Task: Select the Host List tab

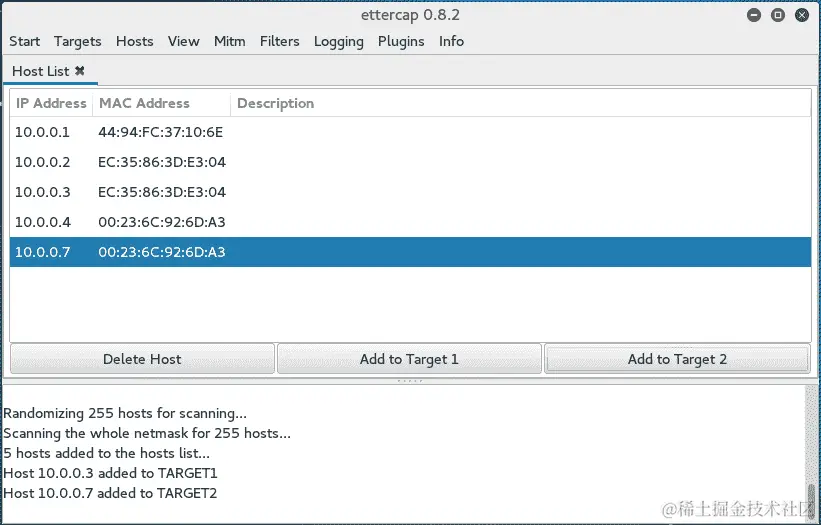Action: [x=40, y=71]
